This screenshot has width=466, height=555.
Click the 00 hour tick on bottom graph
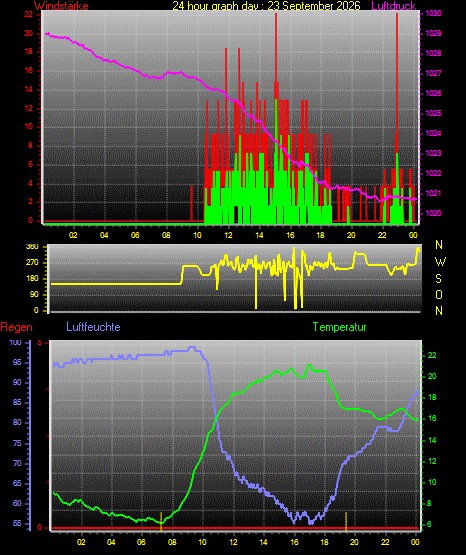pyautogui.click(x=415, y=542)
